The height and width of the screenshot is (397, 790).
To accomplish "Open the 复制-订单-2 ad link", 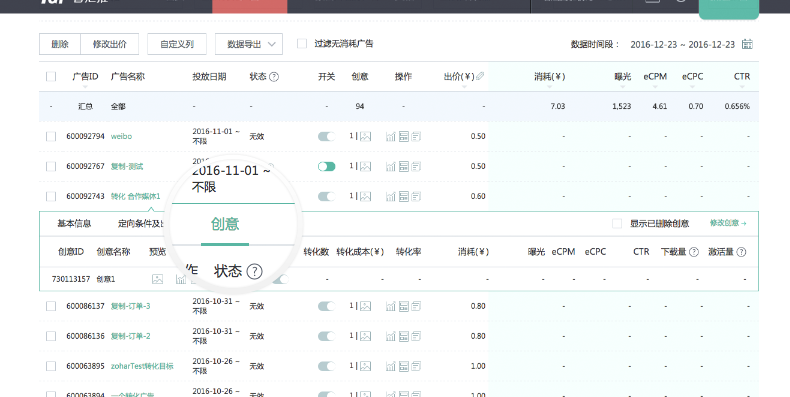I will [130, 336].
